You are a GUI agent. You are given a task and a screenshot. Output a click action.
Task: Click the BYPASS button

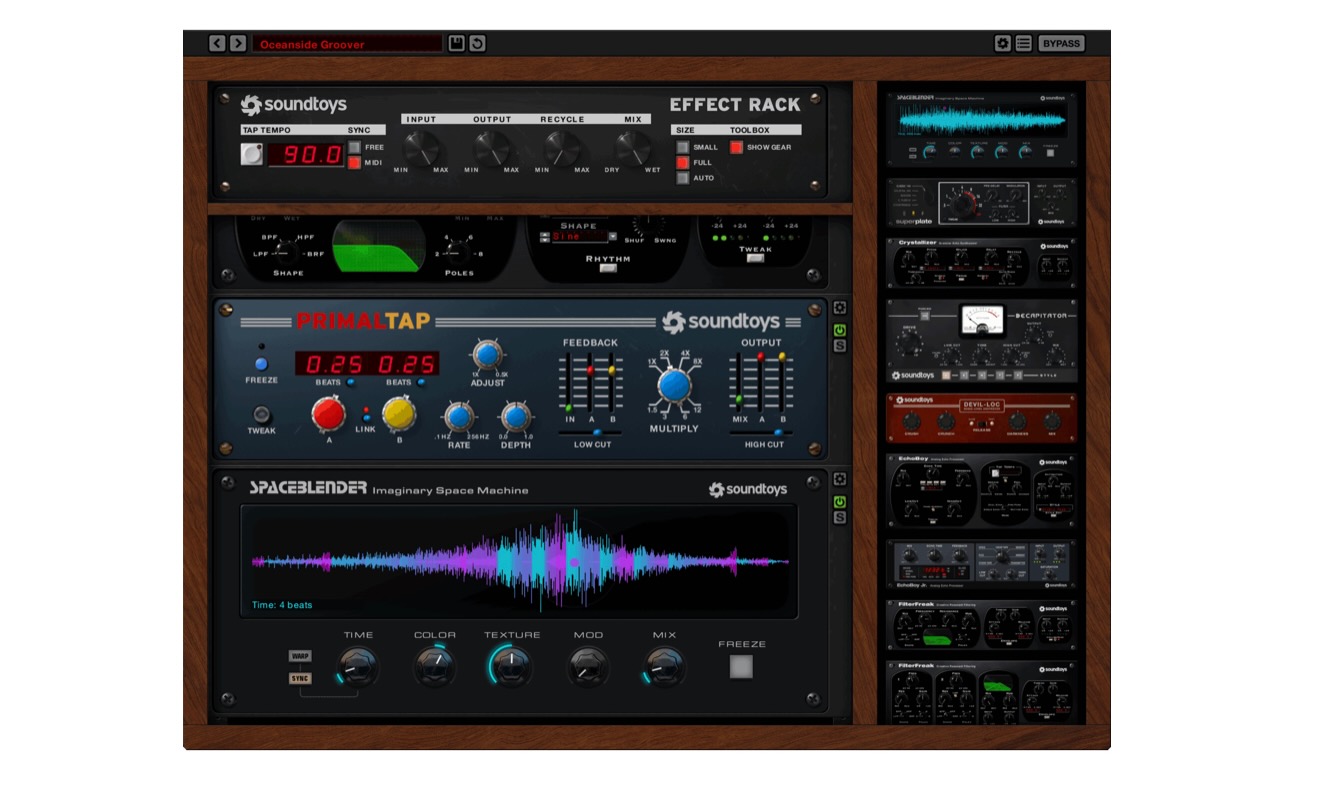click(x=1060, y=43)
